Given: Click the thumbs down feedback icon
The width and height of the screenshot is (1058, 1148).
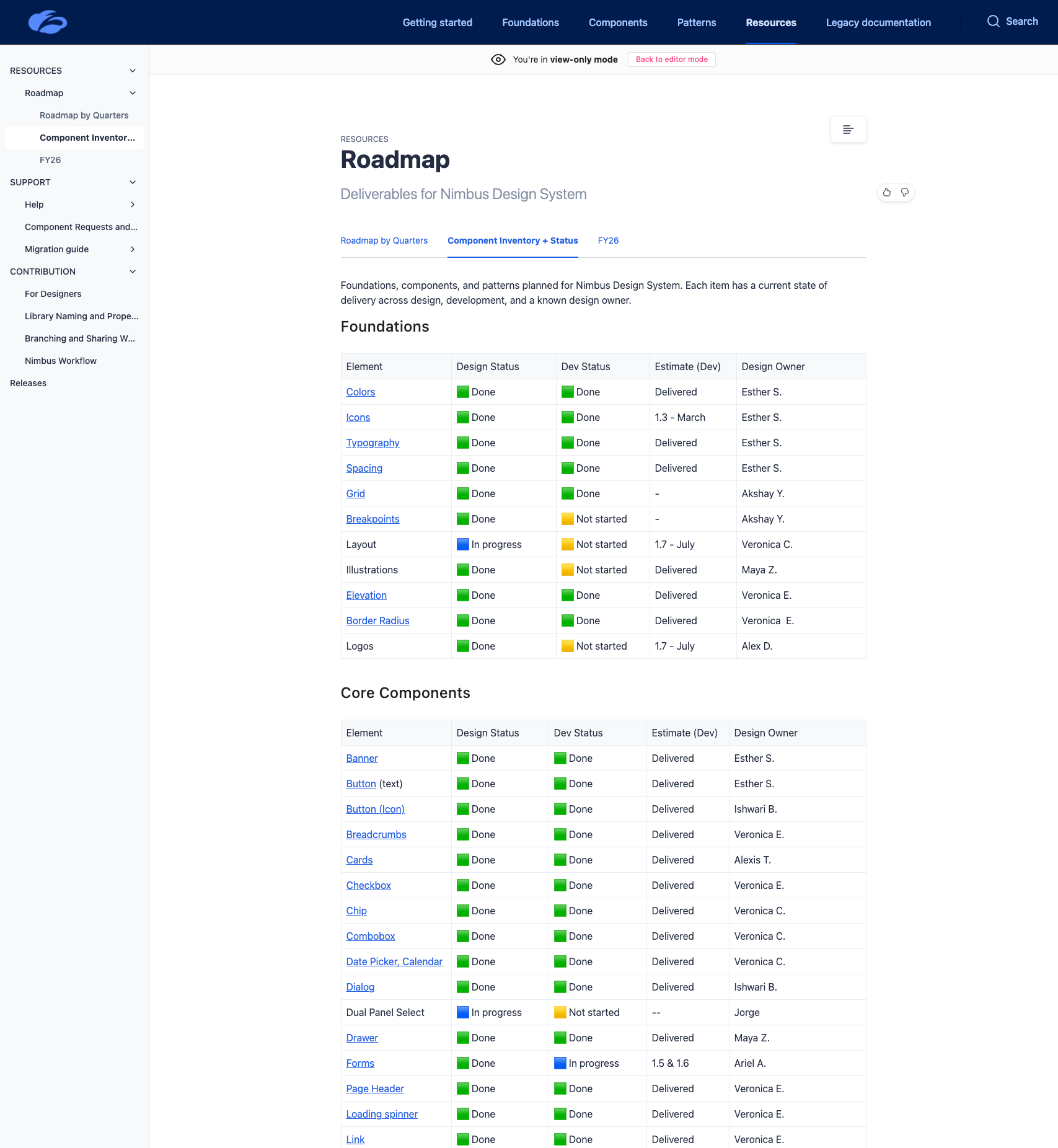Looking at the screenshot, I should click(905, 192).
